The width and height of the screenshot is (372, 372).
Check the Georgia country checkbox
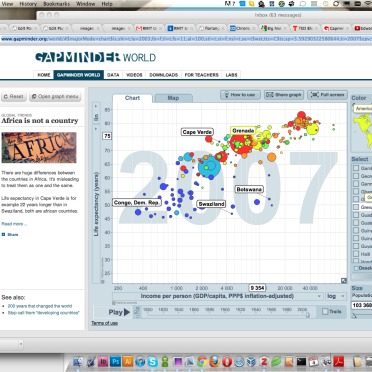coord(356,176)
